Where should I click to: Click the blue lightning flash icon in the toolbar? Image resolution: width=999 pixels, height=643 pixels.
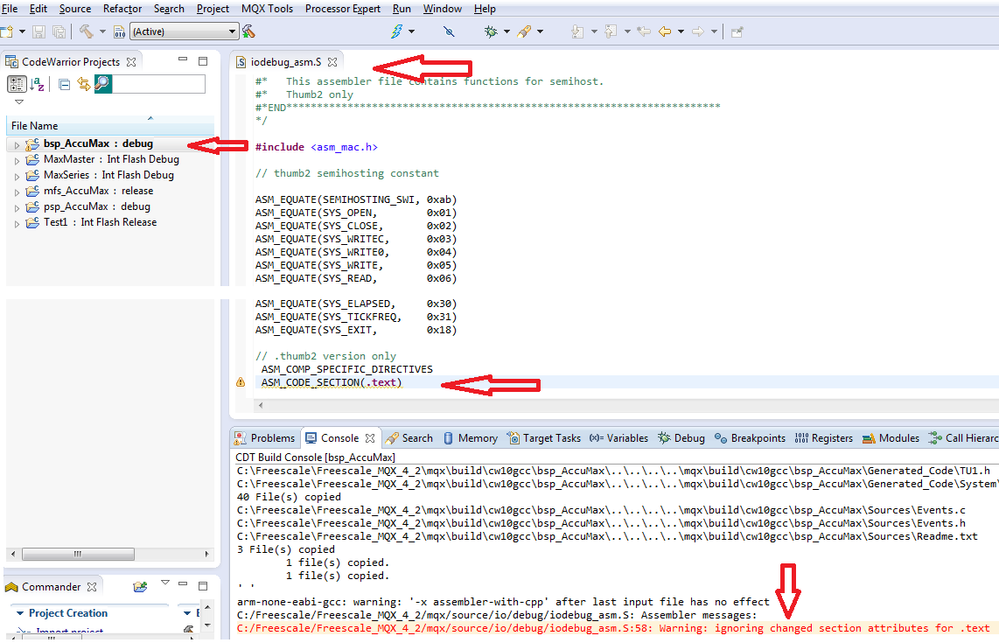pos(396,31)
